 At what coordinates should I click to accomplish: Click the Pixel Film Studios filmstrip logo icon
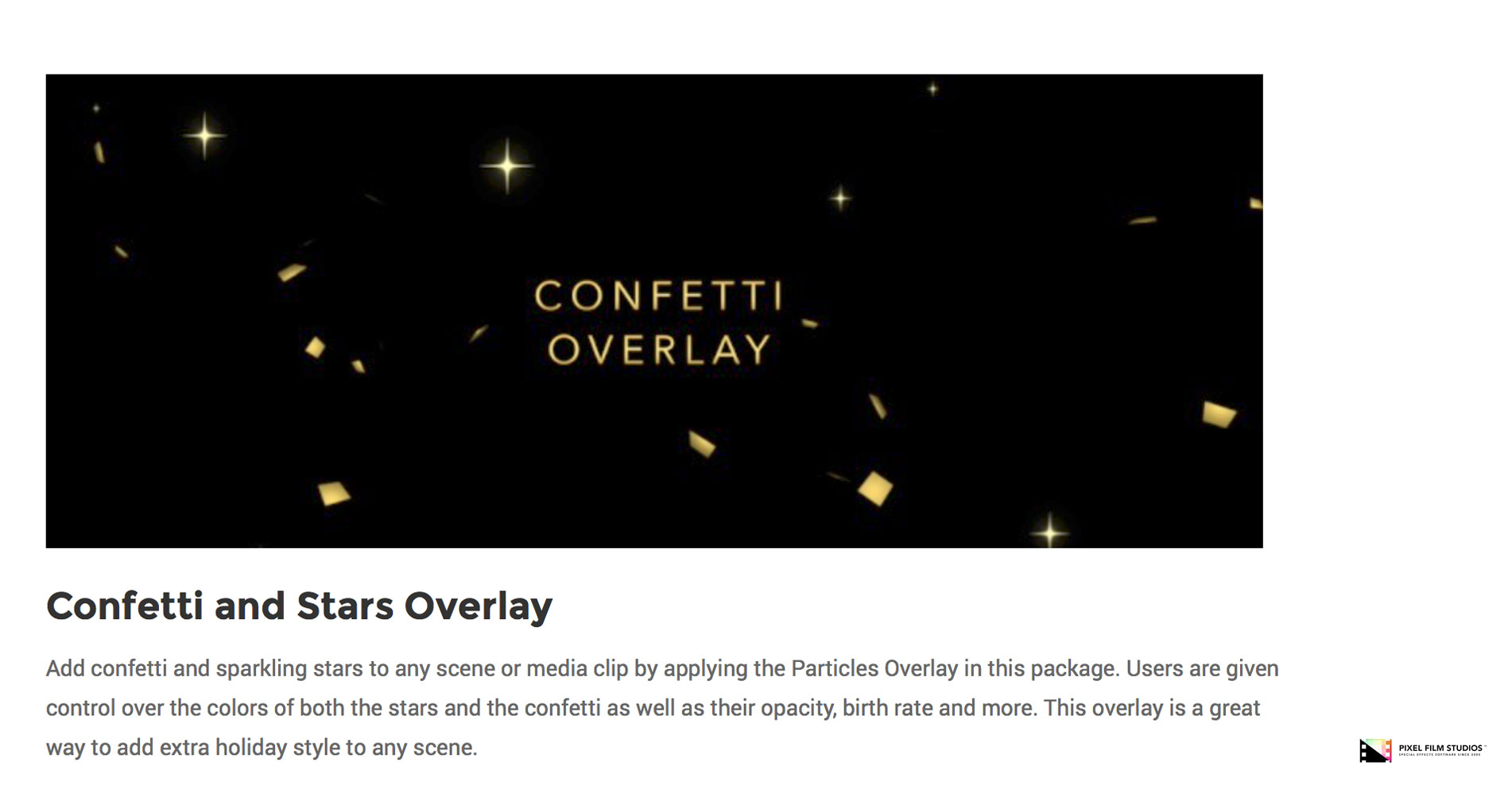click(1374, 750)
